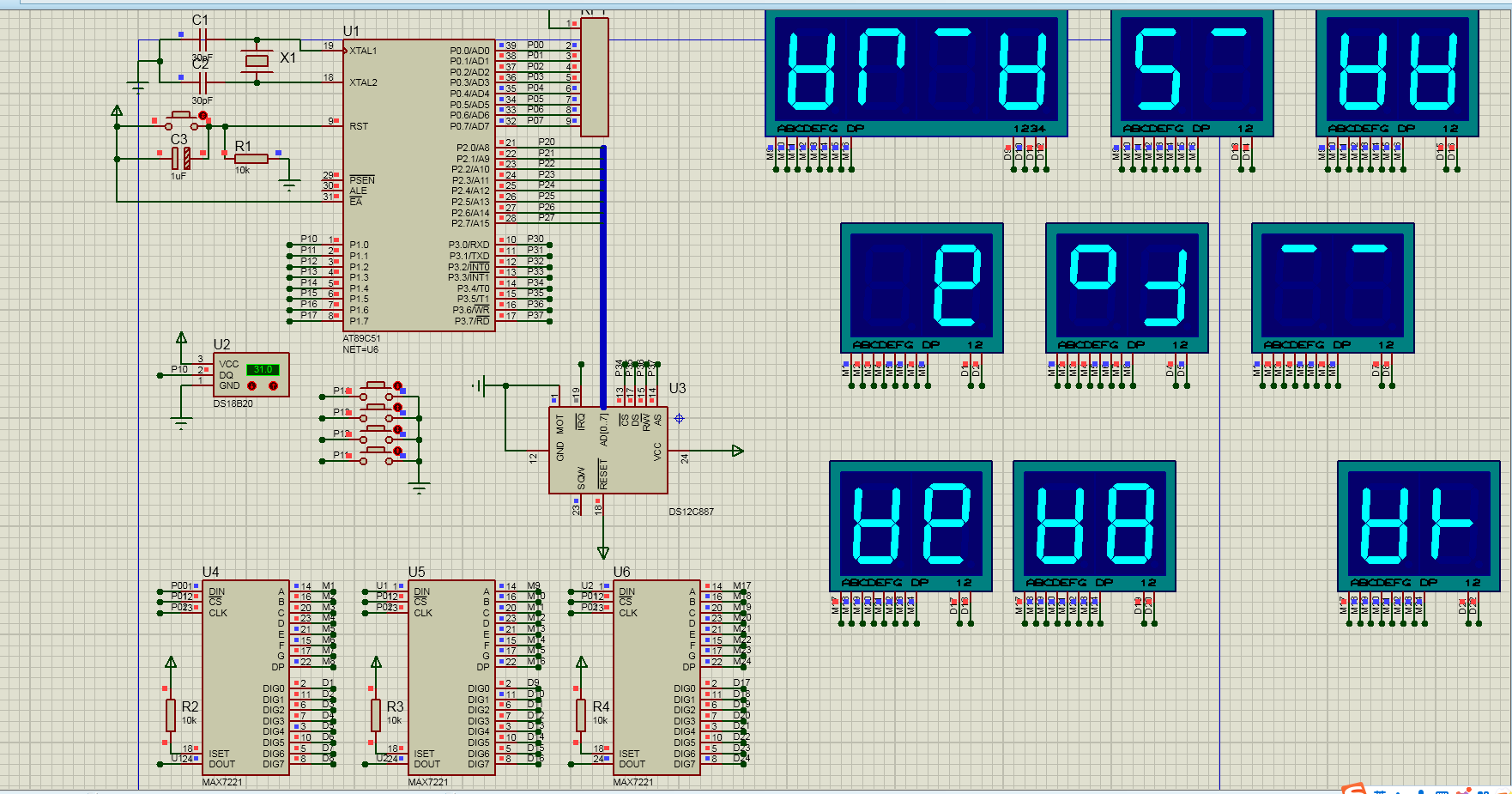1512x794 pixels.
Task: Click the ground symbol below the push buttons
Action: 419,488
